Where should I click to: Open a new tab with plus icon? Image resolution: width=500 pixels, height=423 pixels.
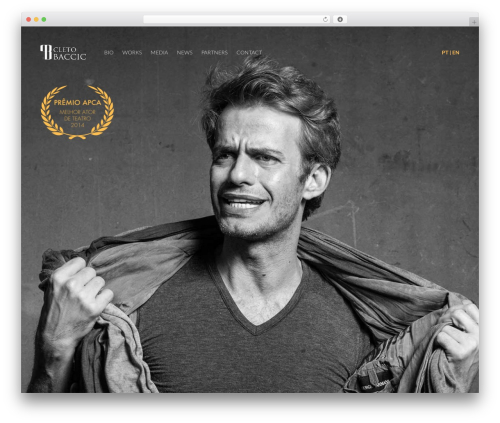click(474, 22)
